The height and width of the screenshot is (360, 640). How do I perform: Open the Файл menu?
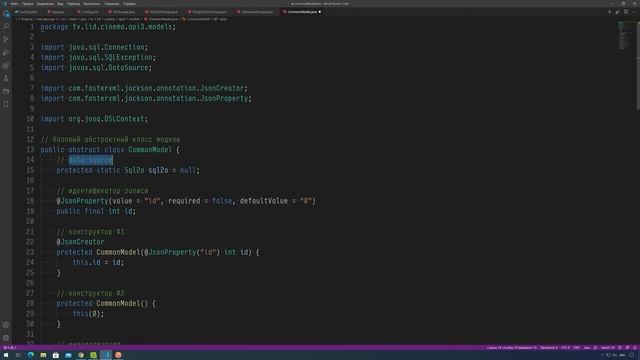click(14, 4)
